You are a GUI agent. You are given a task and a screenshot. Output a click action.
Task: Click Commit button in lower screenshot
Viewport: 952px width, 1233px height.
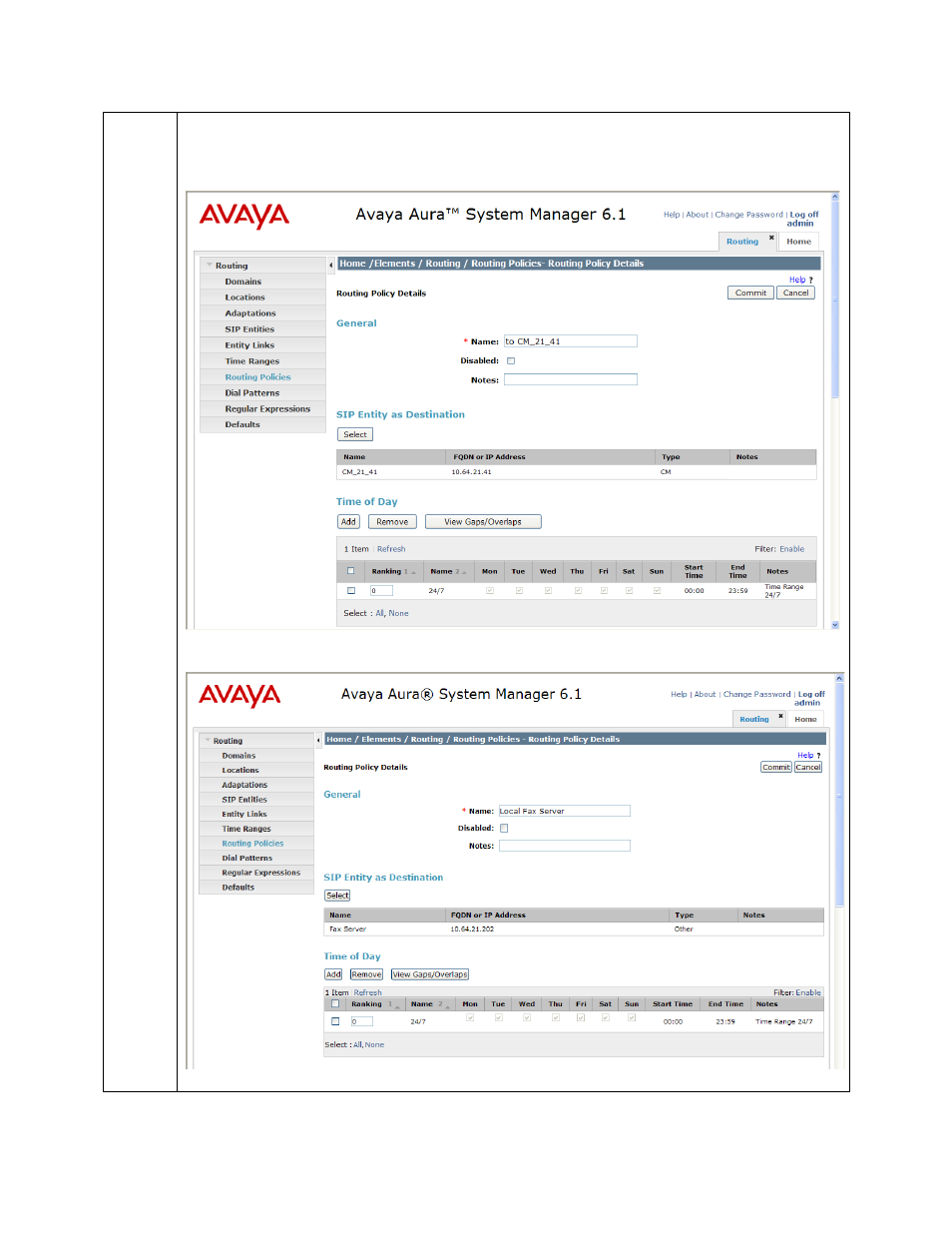(x=776, y=768)
